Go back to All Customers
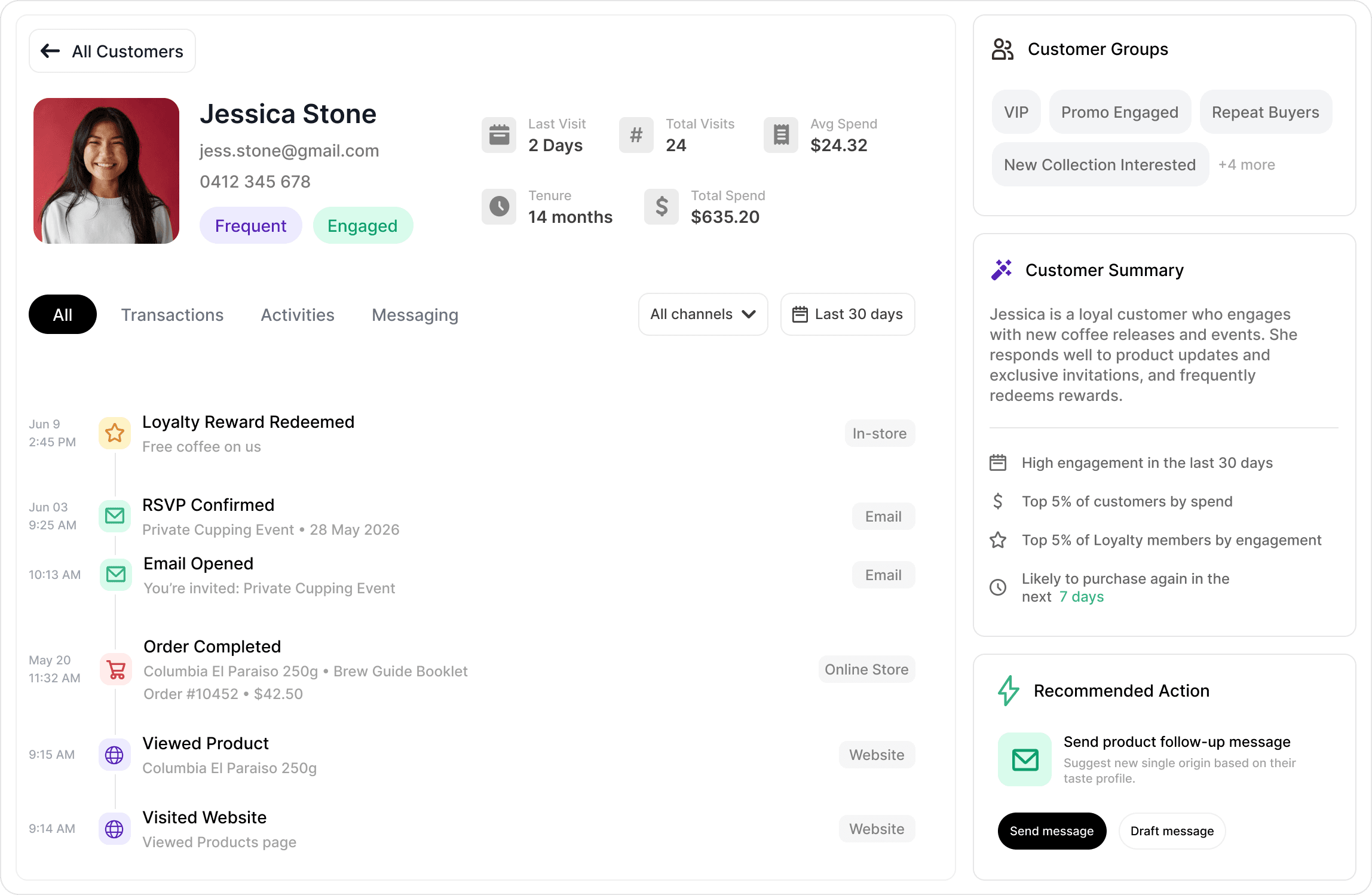This screenshot has height=895, width=1372. click(x=112, y=51)
